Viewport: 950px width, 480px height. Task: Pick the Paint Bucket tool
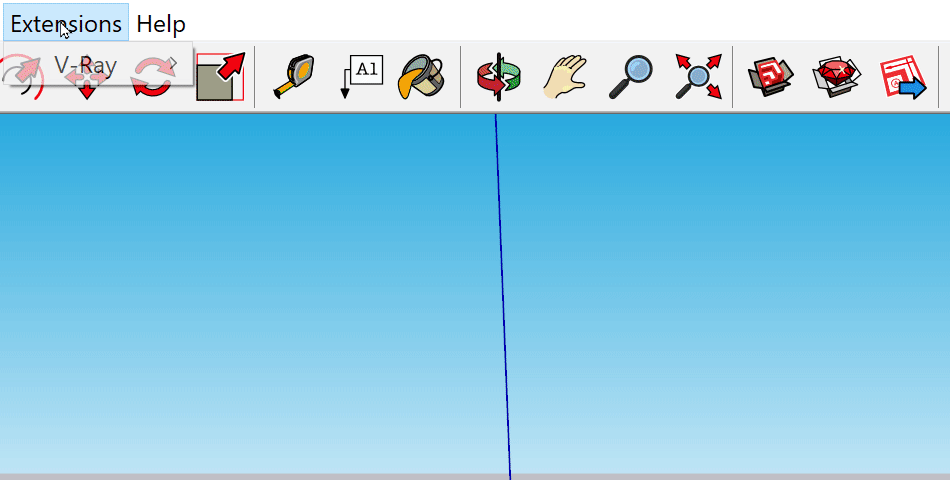[422, 76]
